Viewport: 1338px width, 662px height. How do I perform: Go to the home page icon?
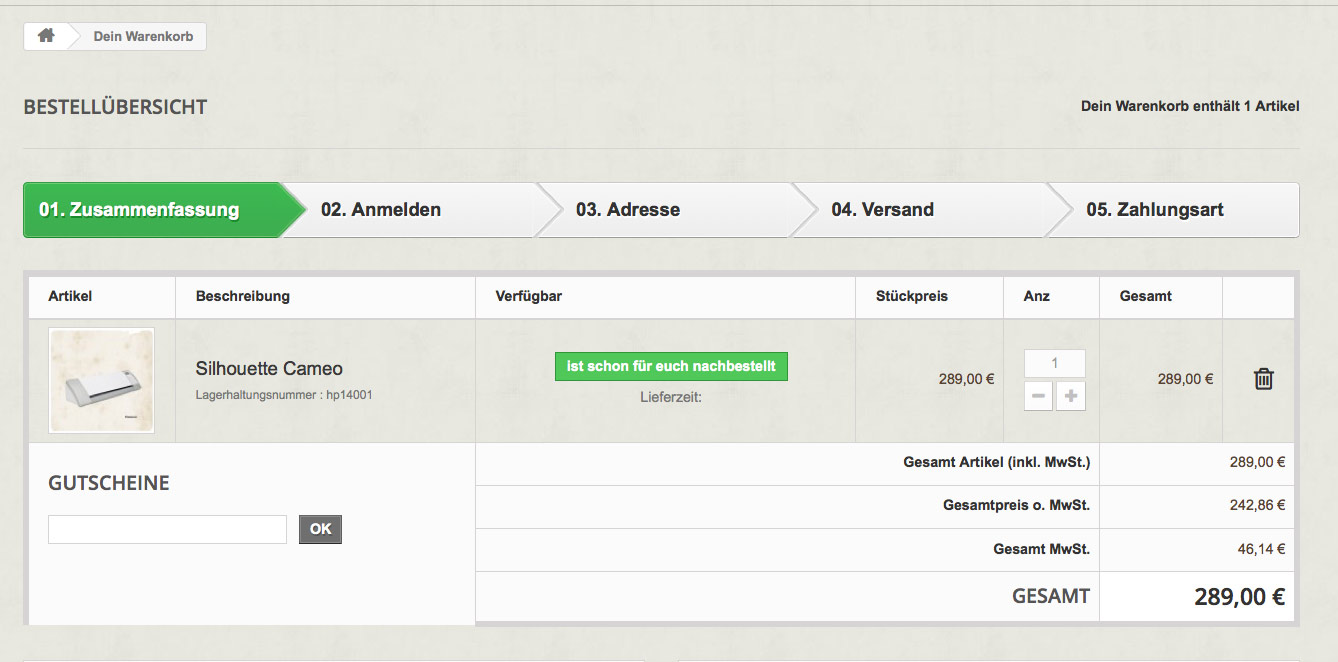click(x=46, y=36)
